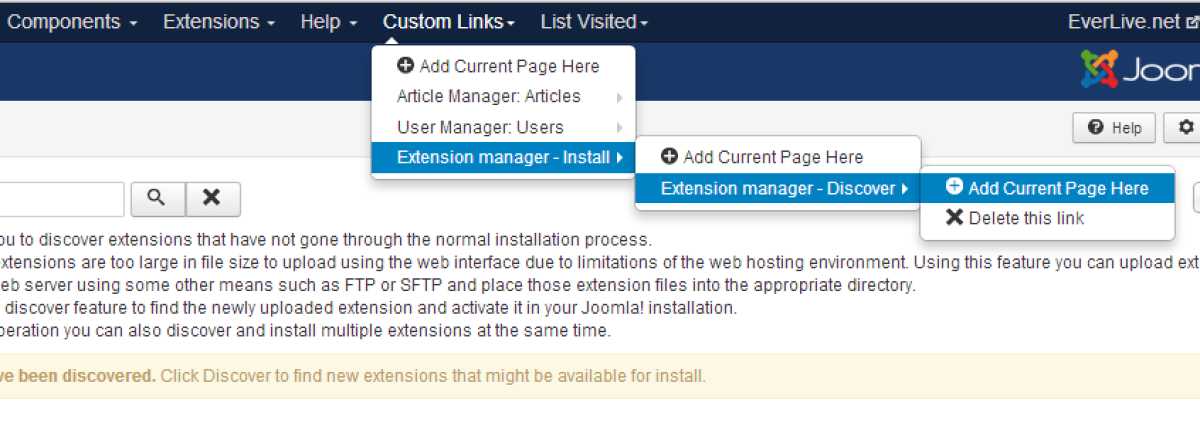Choose Delete this link
The image size is (1200, 433).
[1026, 218]
